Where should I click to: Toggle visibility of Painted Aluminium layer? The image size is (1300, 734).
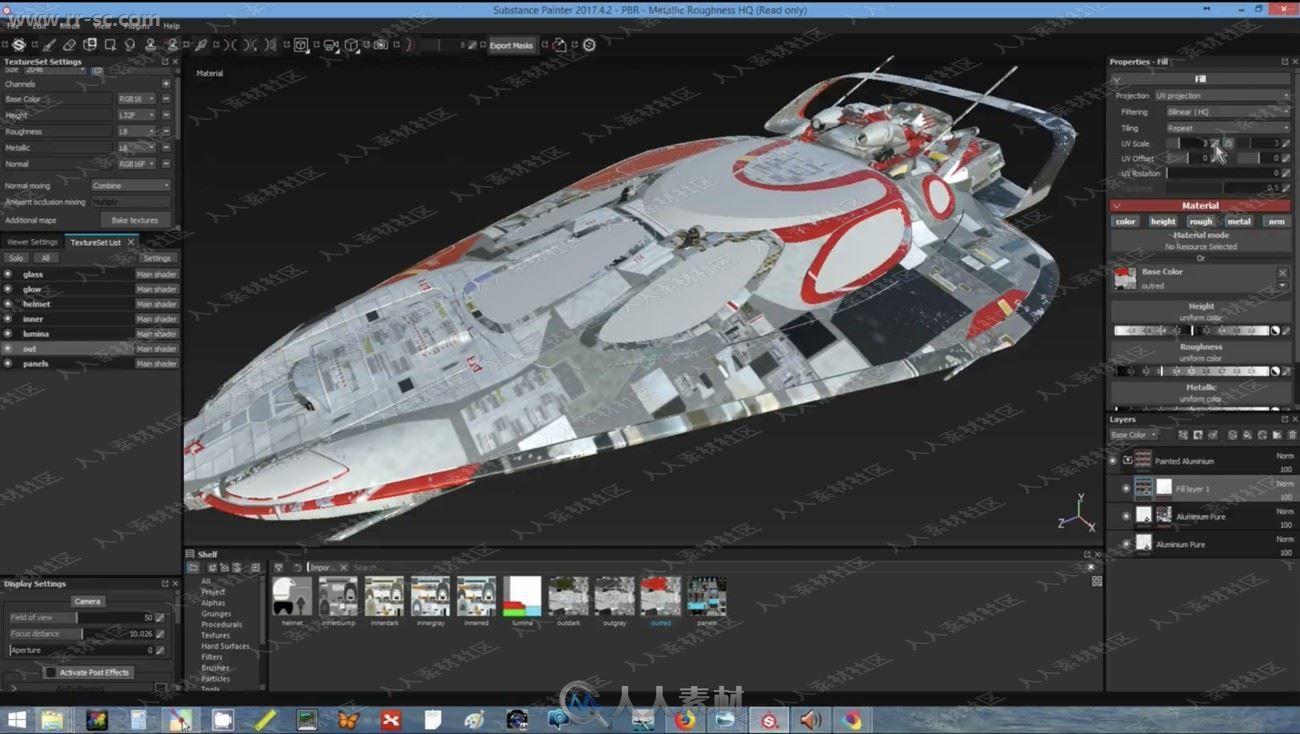click(x=1112, y=461)
